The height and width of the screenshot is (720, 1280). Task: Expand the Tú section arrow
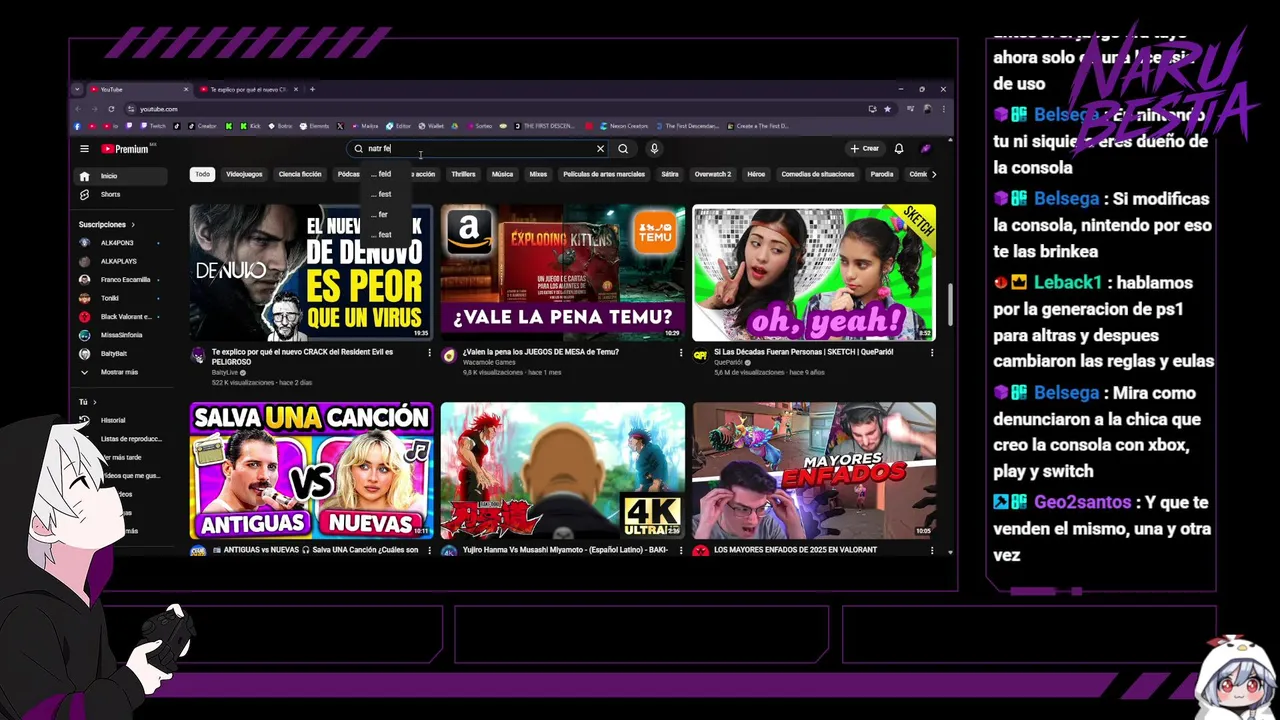[x=94, y=402]
